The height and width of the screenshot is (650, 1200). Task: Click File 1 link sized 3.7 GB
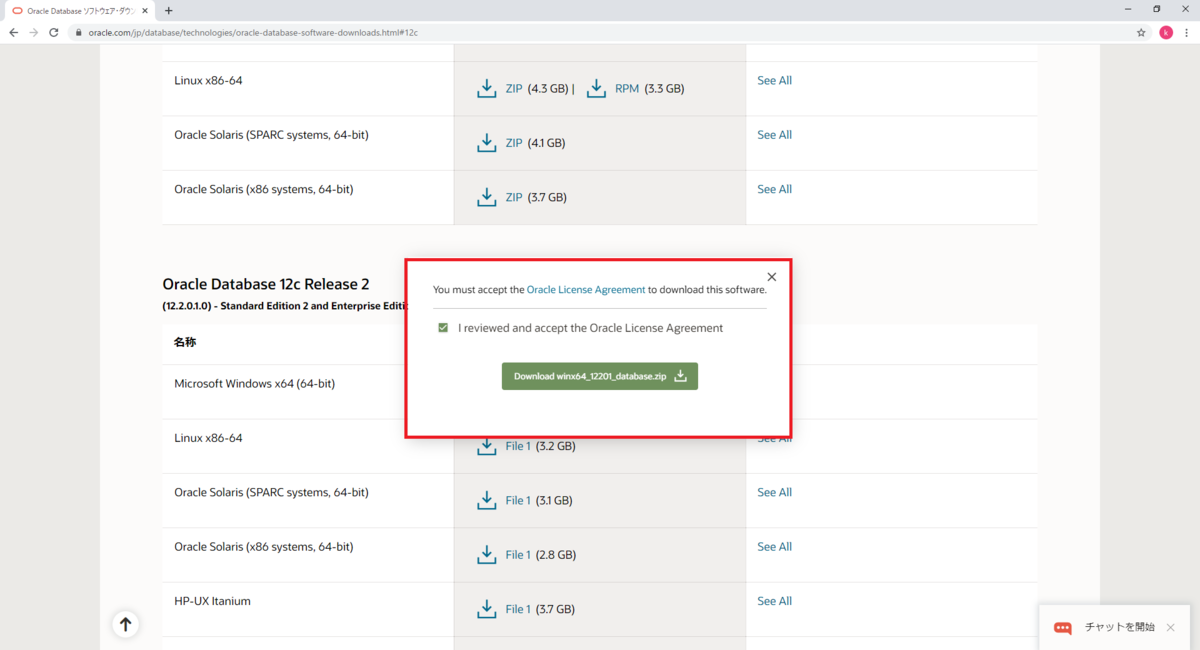518,609
